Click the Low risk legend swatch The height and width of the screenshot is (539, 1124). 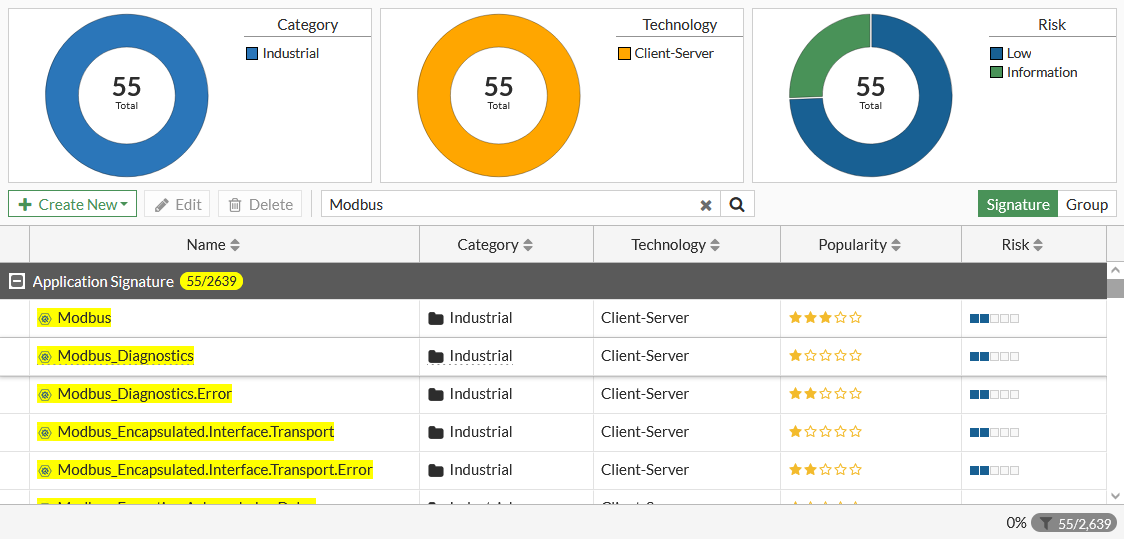[996, 53]
